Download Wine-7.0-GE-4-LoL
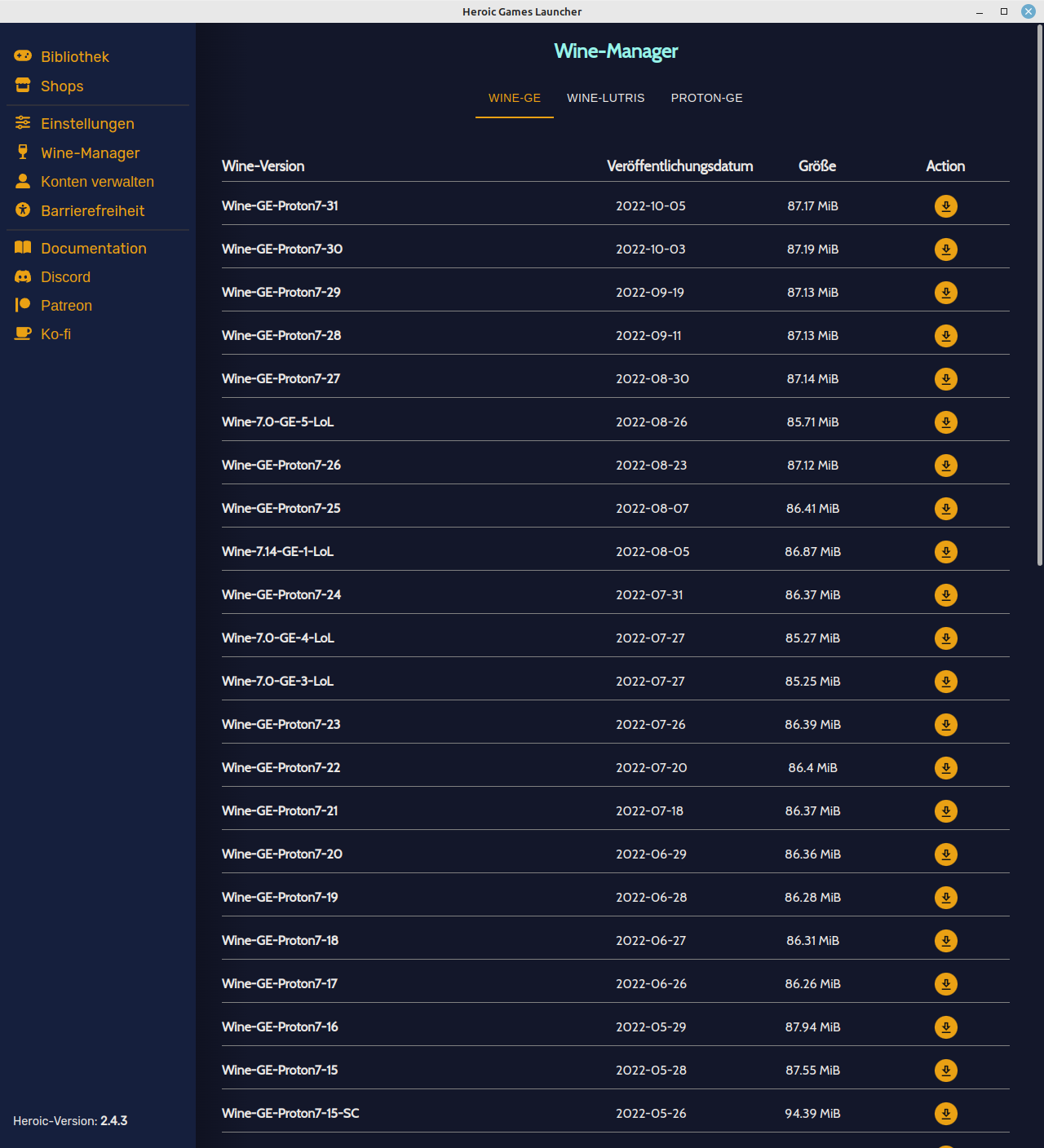 (x=946, y=638)
